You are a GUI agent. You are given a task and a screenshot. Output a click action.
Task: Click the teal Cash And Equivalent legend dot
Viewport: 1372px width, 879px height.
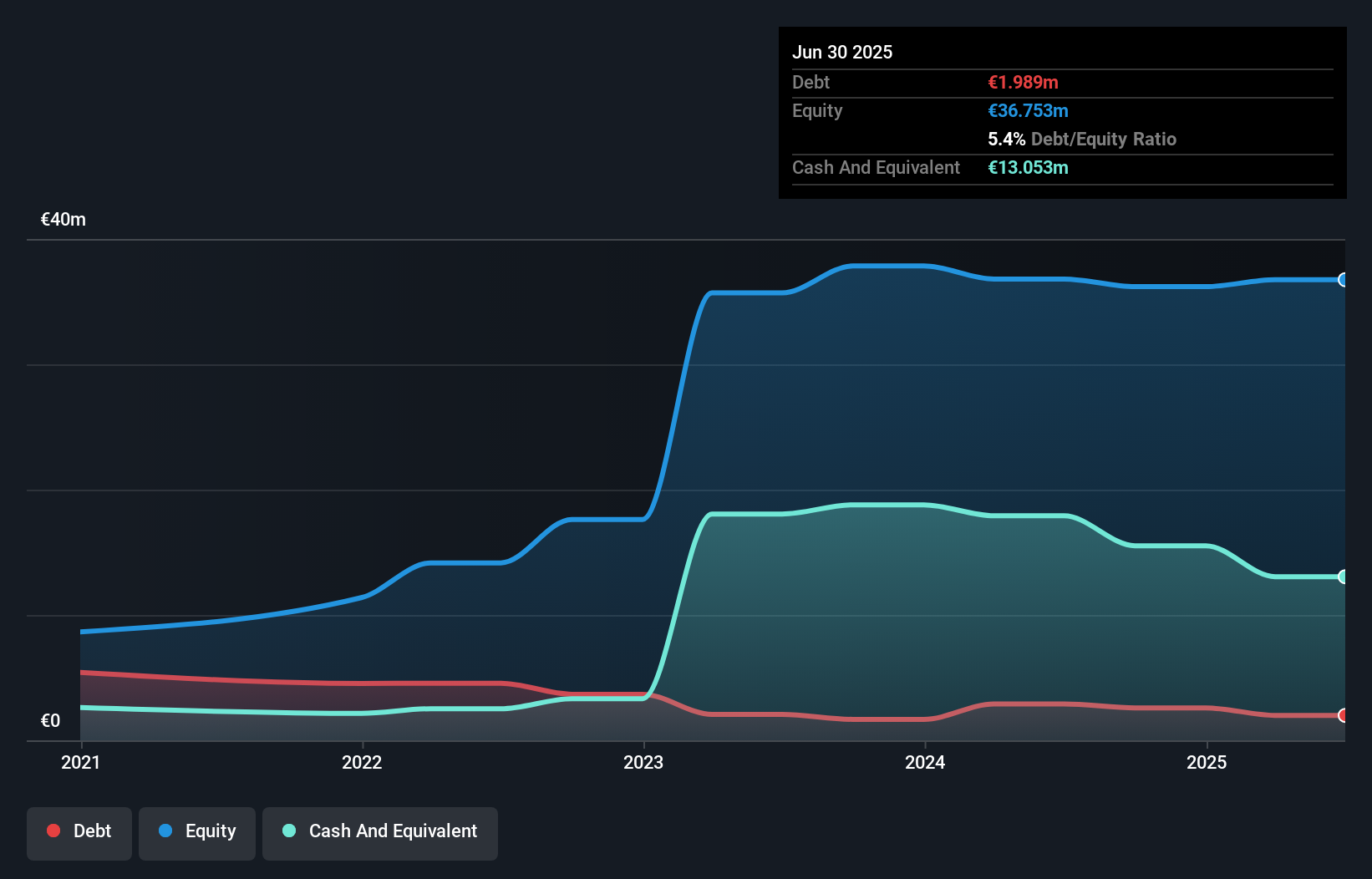pos(287,831)
